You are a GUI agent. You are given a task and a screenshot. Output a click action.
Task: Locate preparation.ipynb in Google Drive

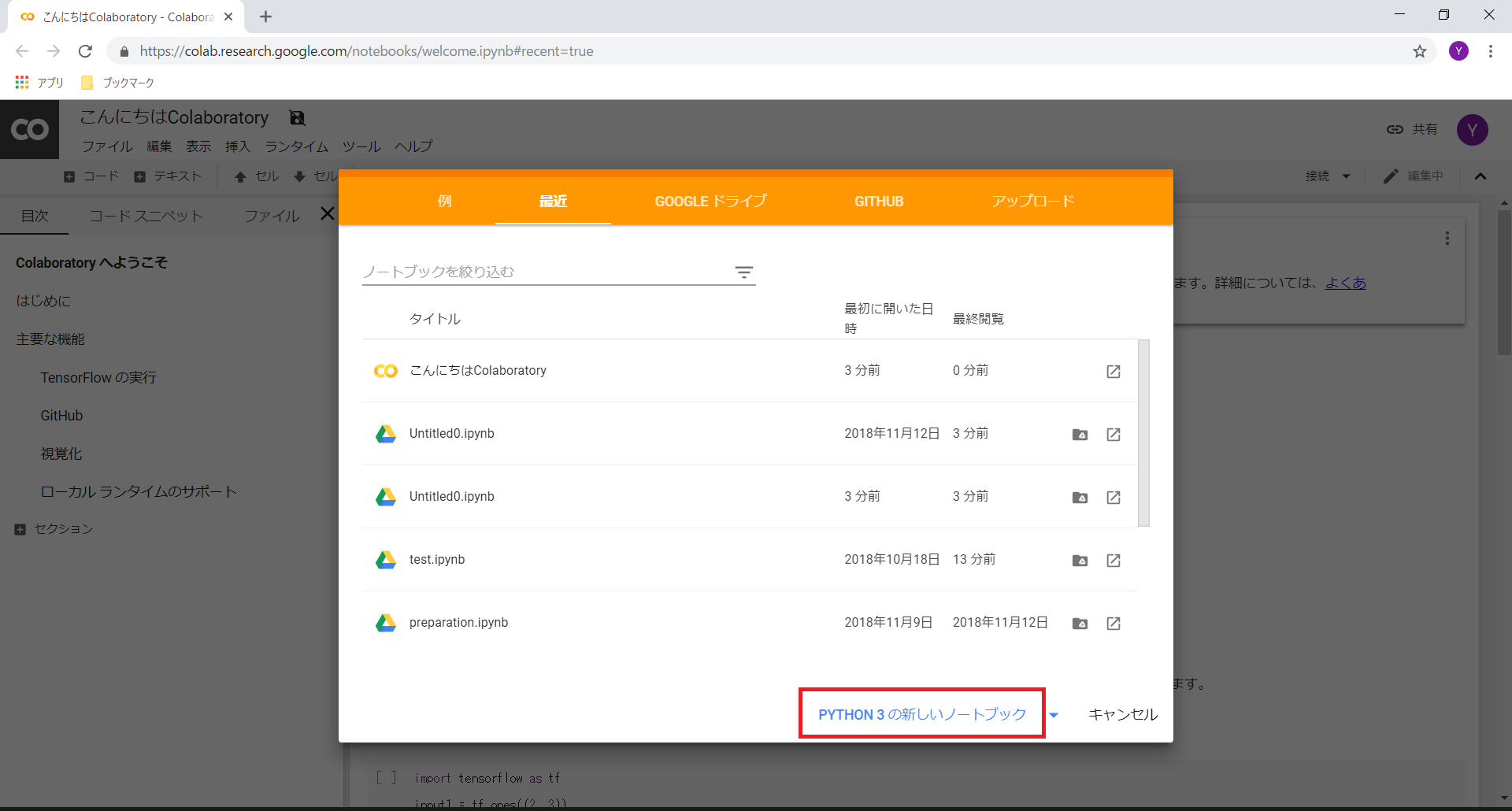[1080, 623]
